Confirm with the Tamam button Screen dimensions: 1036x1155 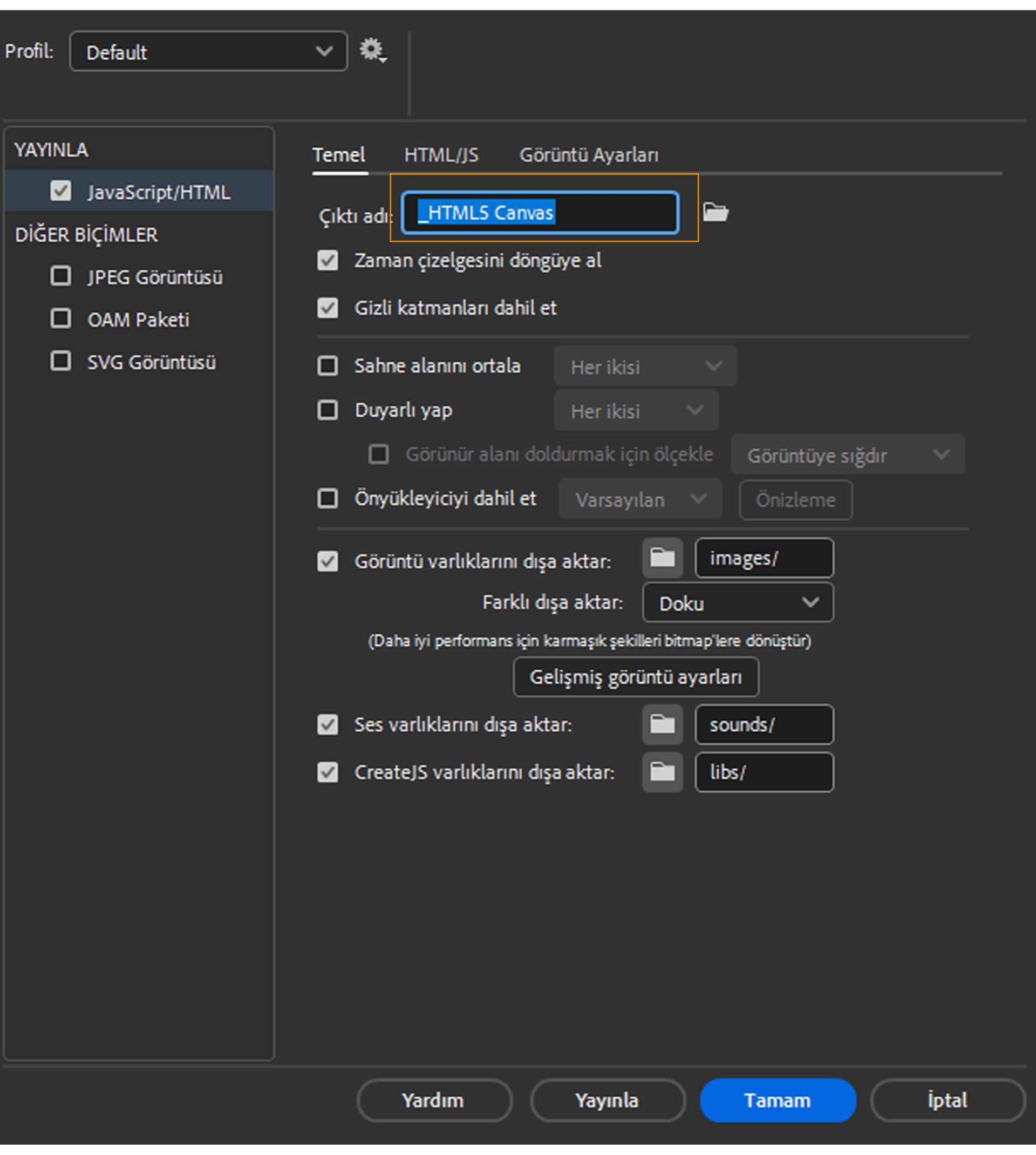778,1100
